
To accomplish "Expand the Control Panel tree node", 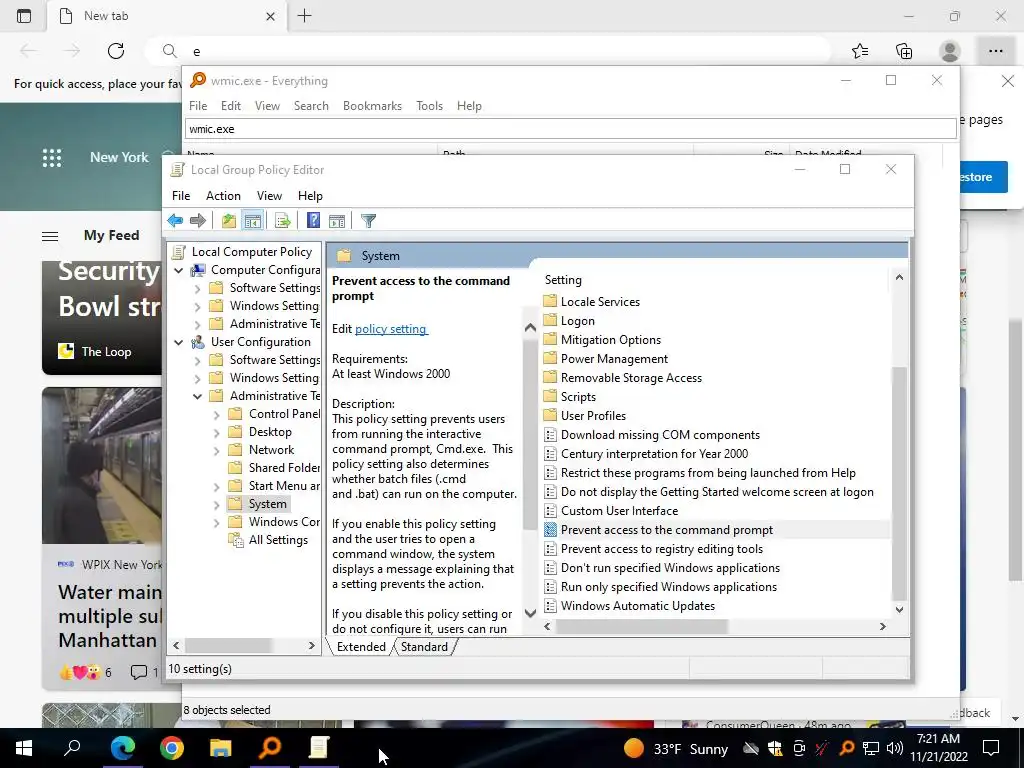I will [216, 414].
